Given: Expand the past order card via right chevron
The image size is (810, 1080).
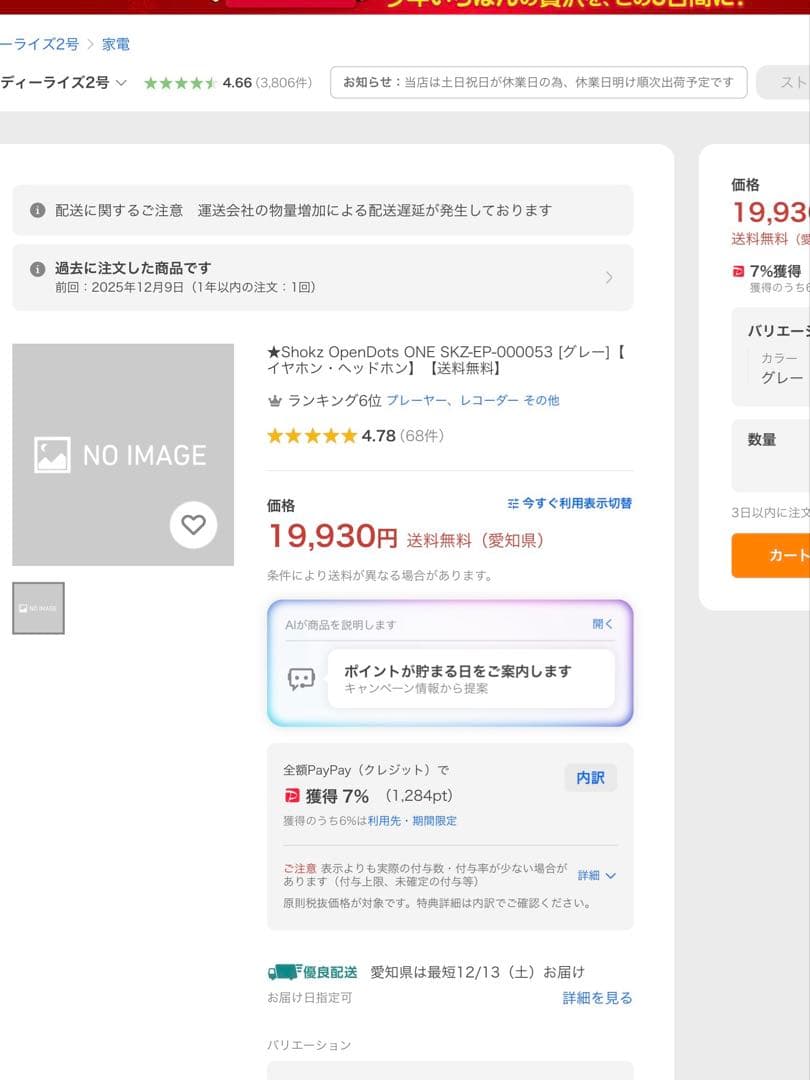Looking at the screenshot, I should (x=609, y=277).
